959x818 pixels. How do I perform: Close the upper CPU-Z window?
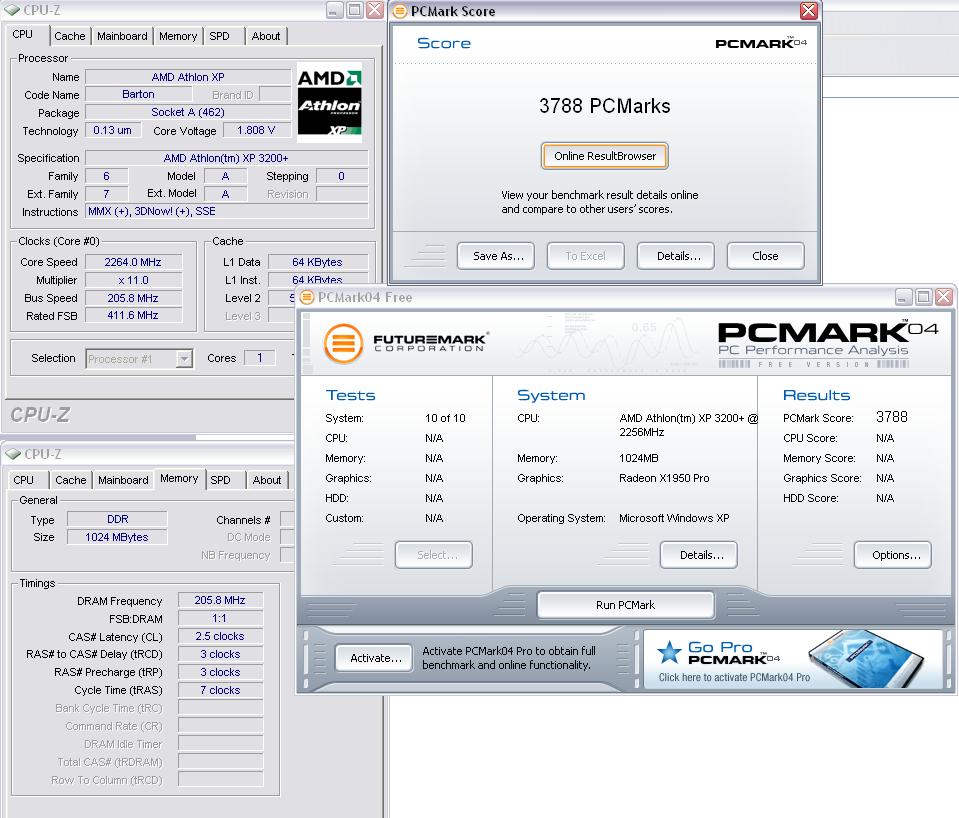coord(375,10)
